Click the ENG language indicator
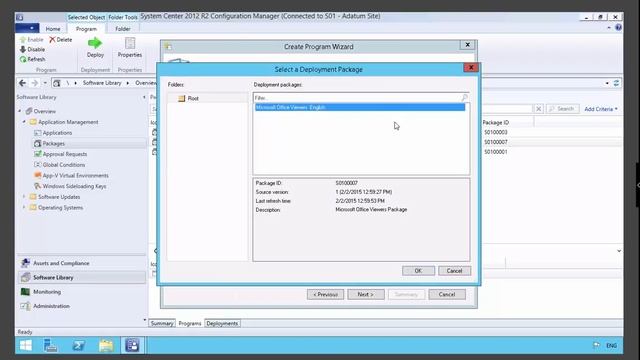 pos(611,346)
